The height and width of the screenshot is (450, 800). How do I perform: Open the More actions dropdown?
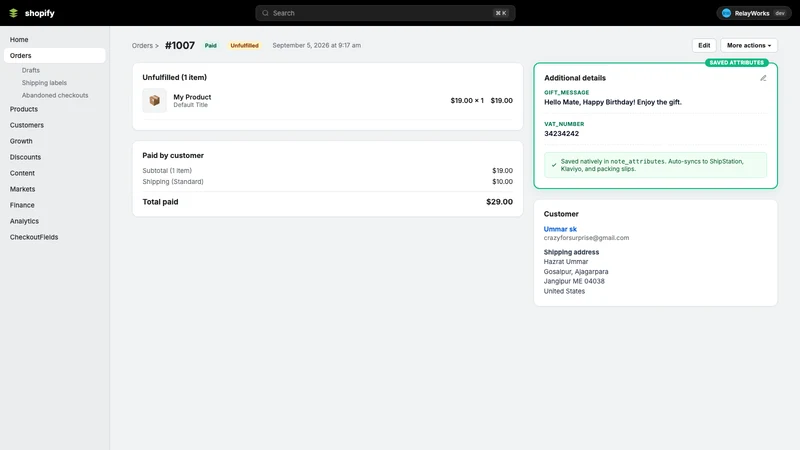pos(748,45)
